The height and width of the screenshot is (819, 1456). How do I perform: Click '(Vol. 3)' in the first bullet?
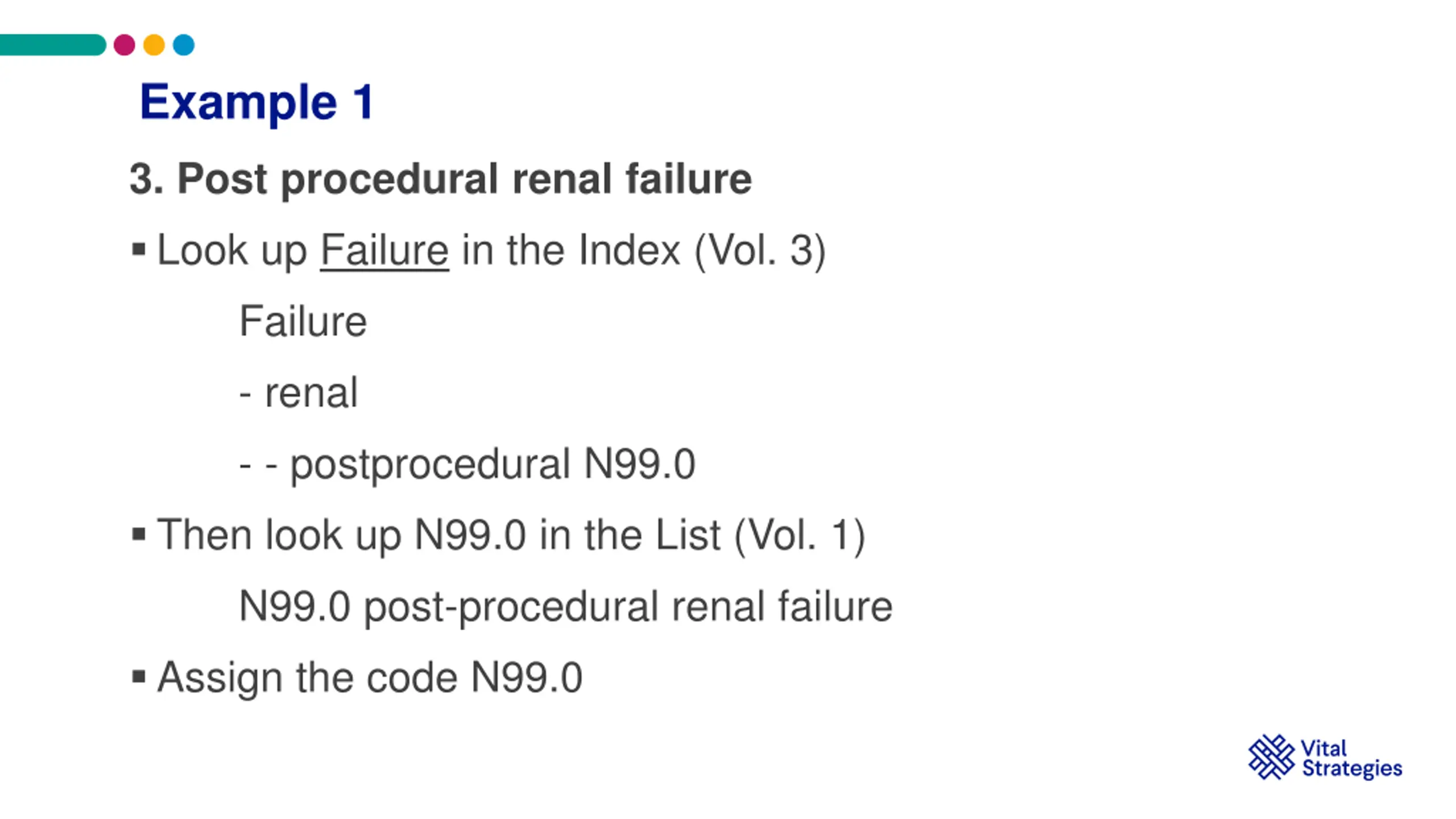760,250
